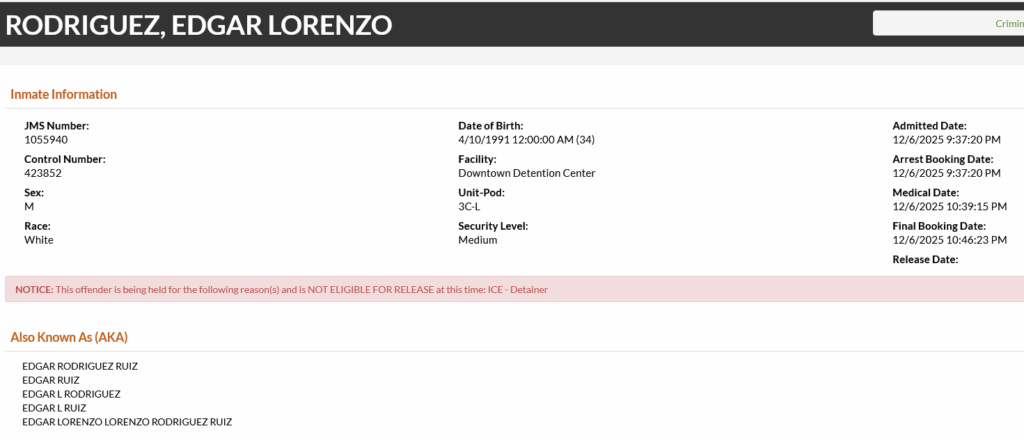This screenshot has width=1024, height=440.
Task: Click the Final Booking Date value
Action: tap(949, 240)
